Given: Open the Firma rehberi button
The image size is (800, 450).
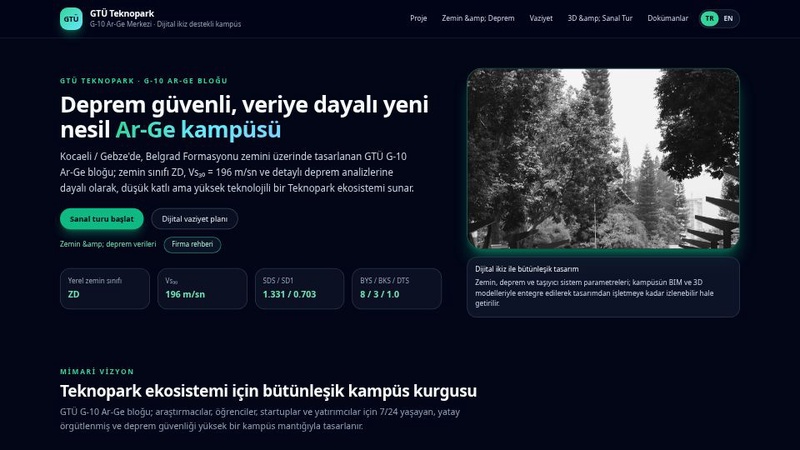Looking at the screenshot, I should 192,244.
